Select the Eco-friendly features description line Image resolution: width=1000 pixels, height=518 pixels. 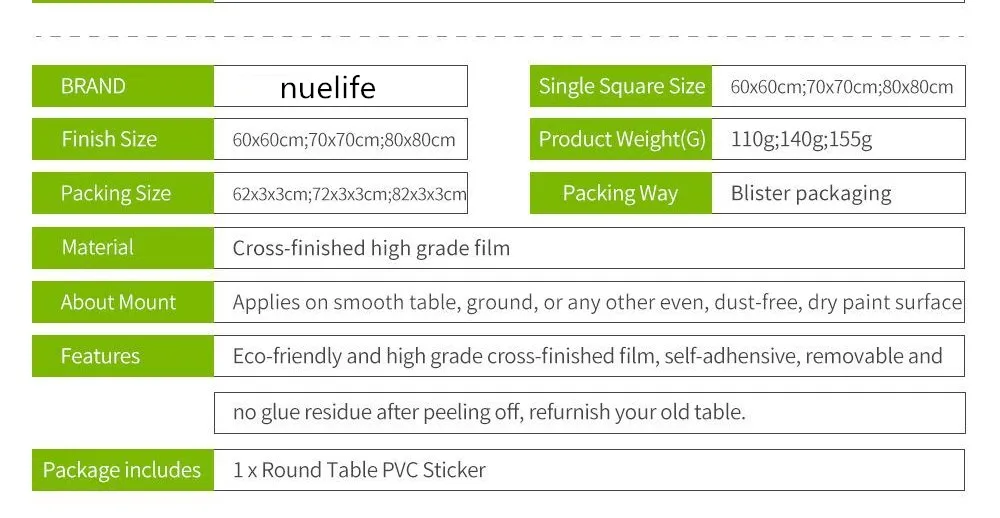tap(589, 356)
